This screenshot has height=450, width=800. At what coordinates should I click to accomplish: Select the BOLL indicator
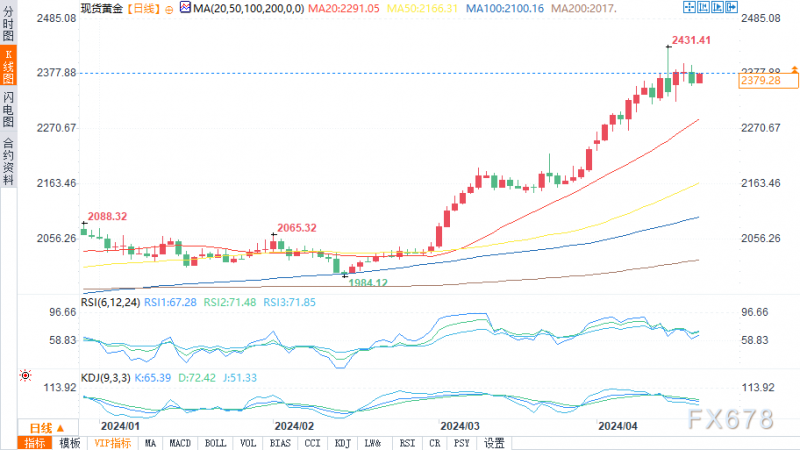pos(215,443)
